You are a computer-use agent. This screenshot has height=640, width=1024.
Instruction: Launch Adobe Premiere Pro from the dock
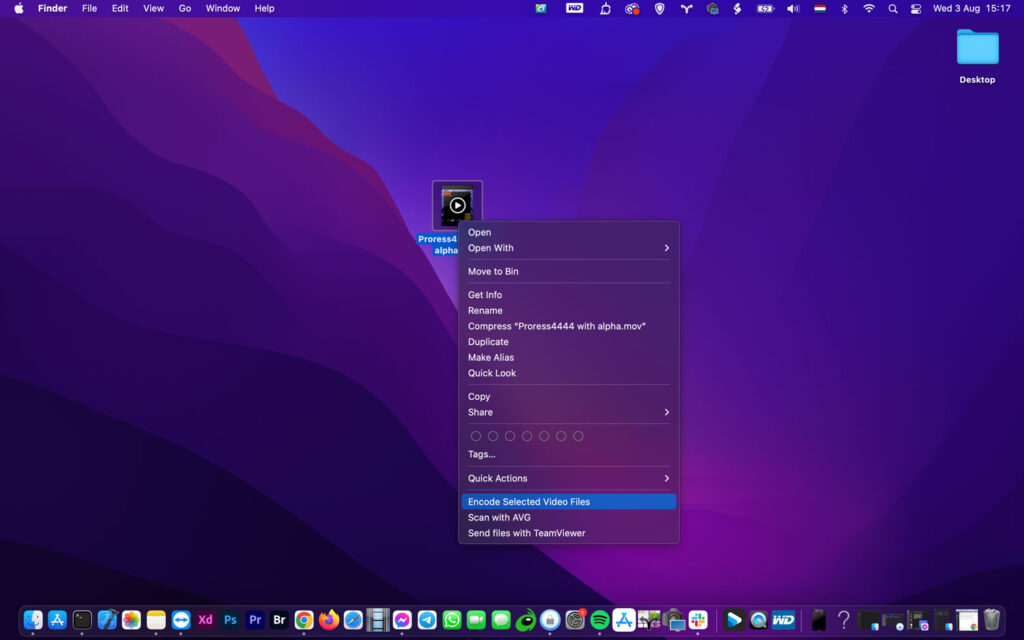[x=255, y=620]
